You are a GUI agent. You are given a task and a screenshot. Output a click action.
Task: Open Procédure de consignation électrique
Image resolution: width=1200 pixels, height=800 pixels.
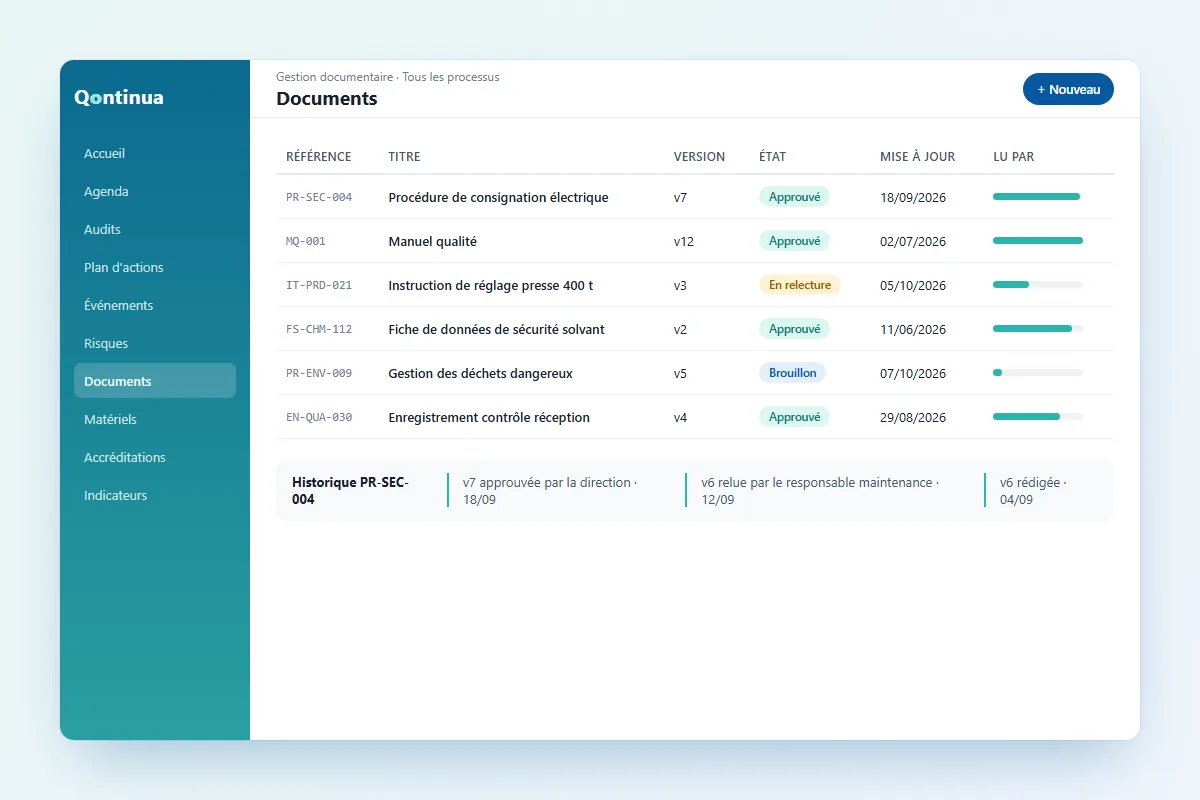(x=498, y=197)
